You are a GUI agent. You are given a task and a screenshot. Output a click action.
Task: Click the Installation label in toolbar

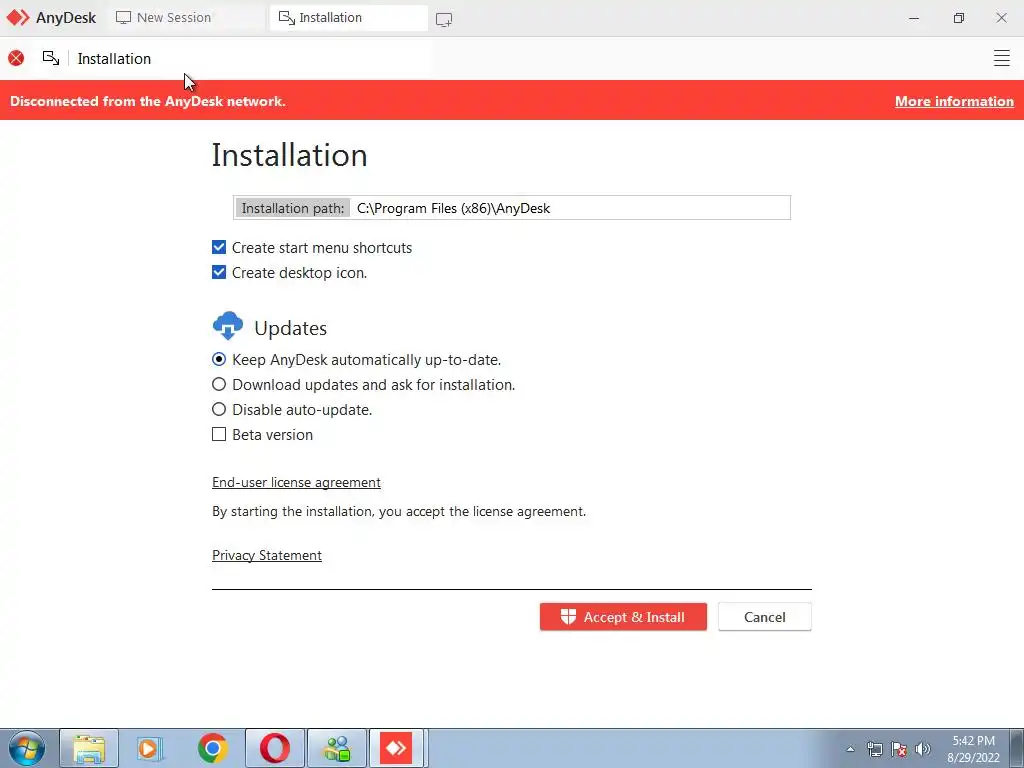[x=114, y=59]
